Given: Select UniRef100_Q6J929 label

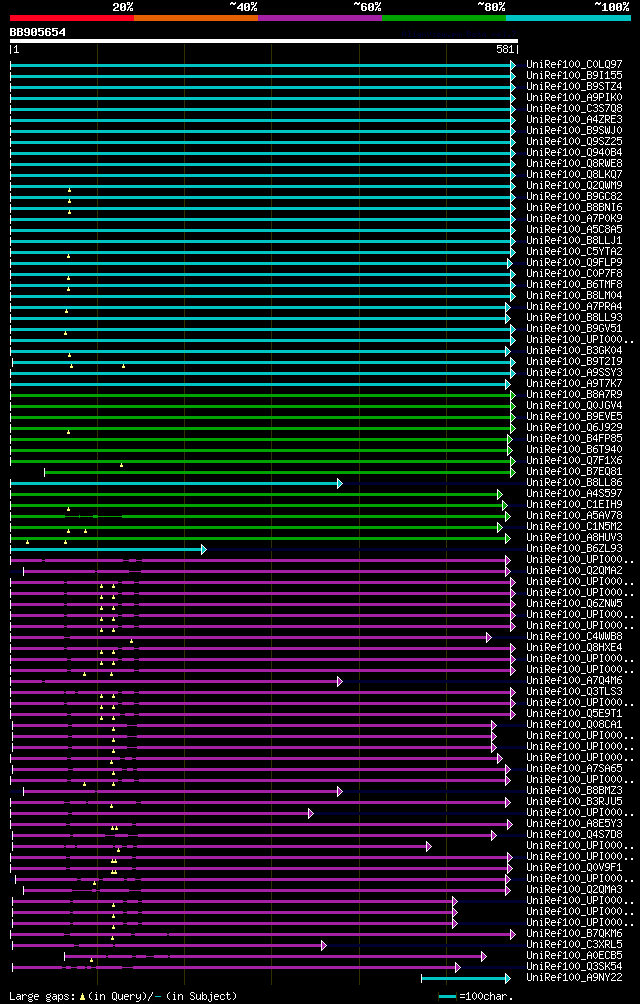Looking at the screenshot, I should [574, 428].
